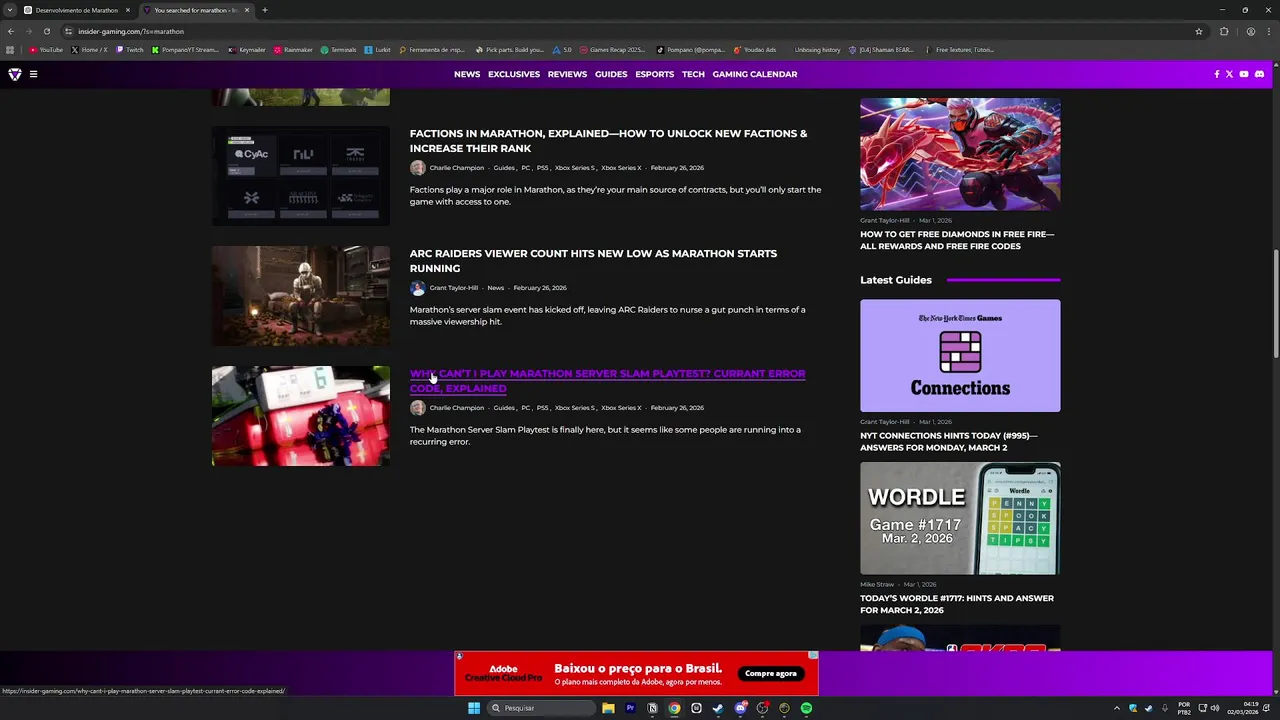Click the browser address bar URL

click(131, 31)
